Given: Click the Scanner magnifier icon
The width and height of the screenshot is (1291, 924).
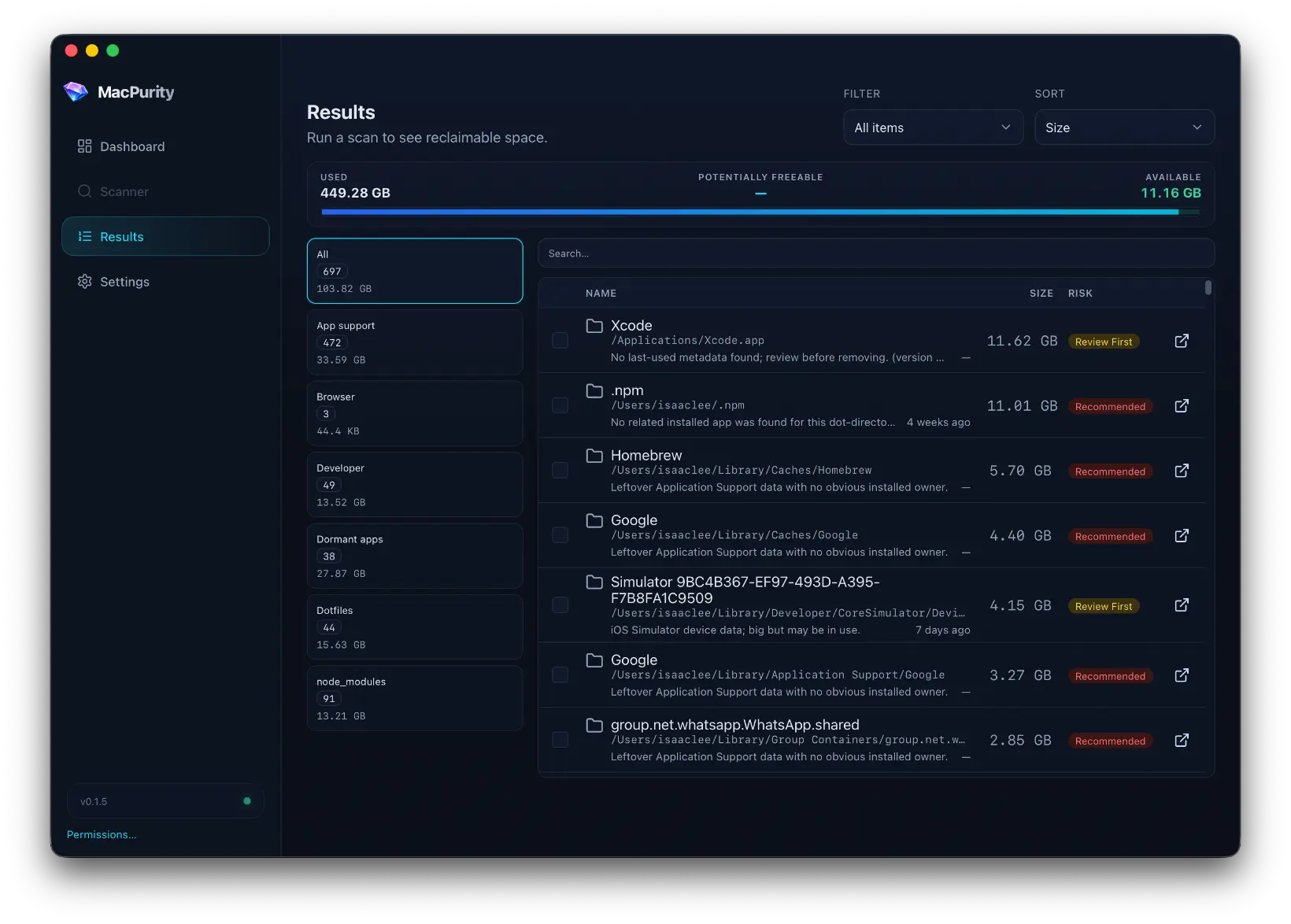Looking at the screenshot, I should [84, 191].
